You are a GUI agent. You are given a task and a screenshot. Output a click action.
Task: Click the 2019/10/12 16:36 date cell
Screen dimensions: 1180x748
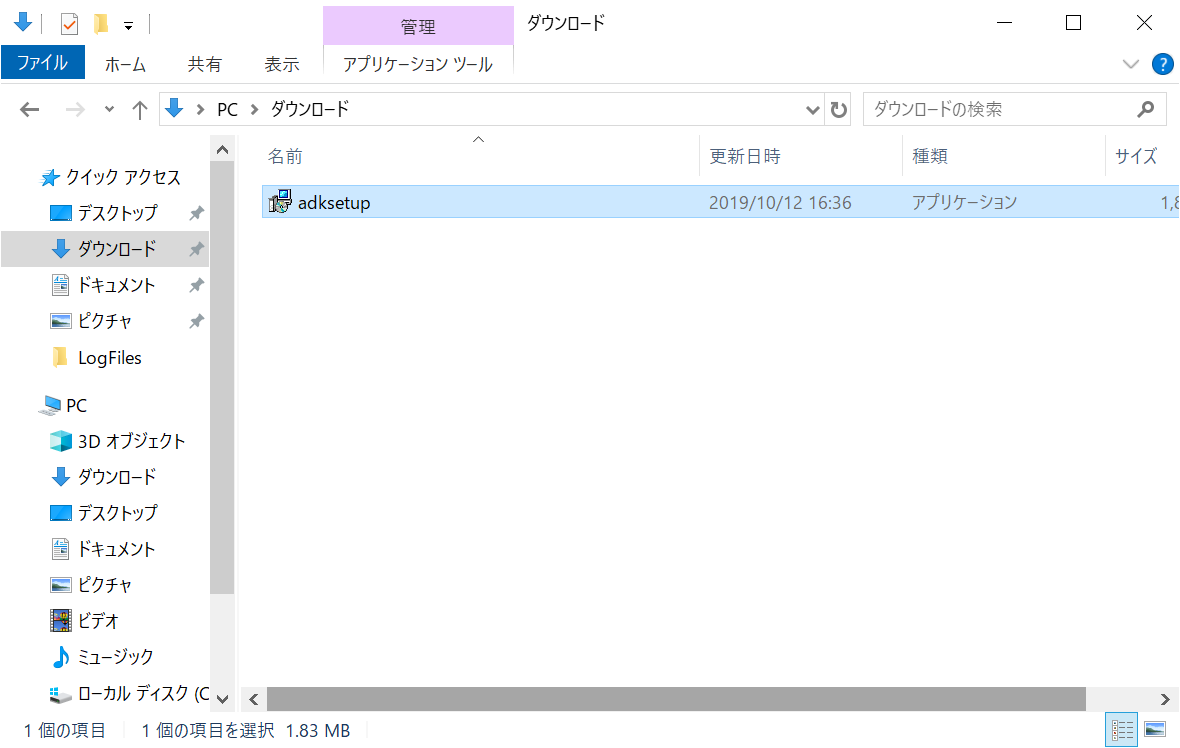780,202
